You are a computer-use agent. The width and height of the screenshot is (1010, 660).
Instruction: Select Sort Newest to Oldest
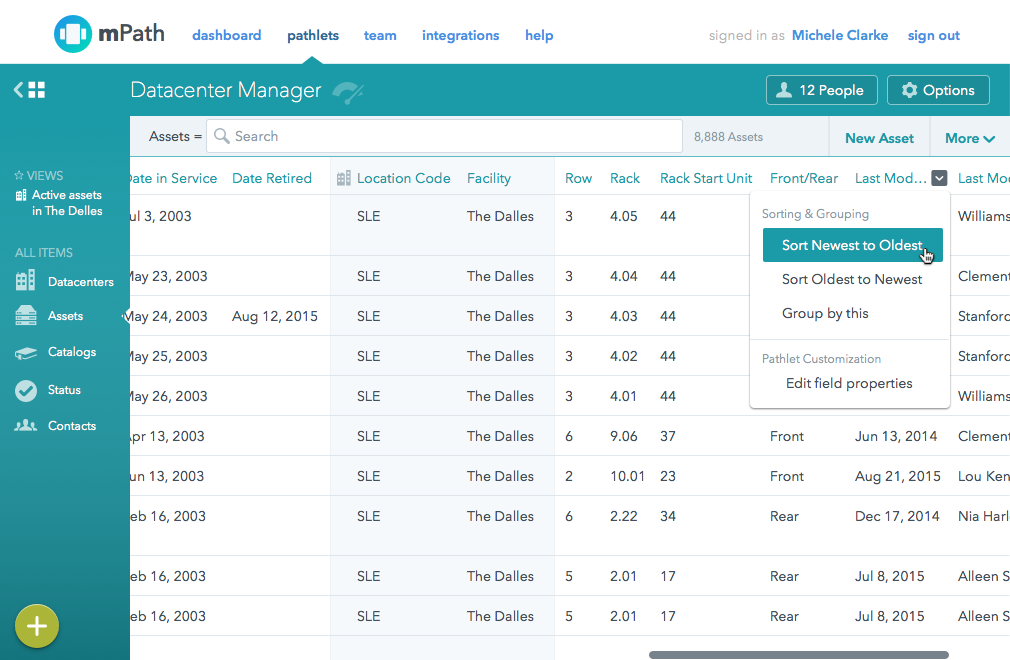852,245
